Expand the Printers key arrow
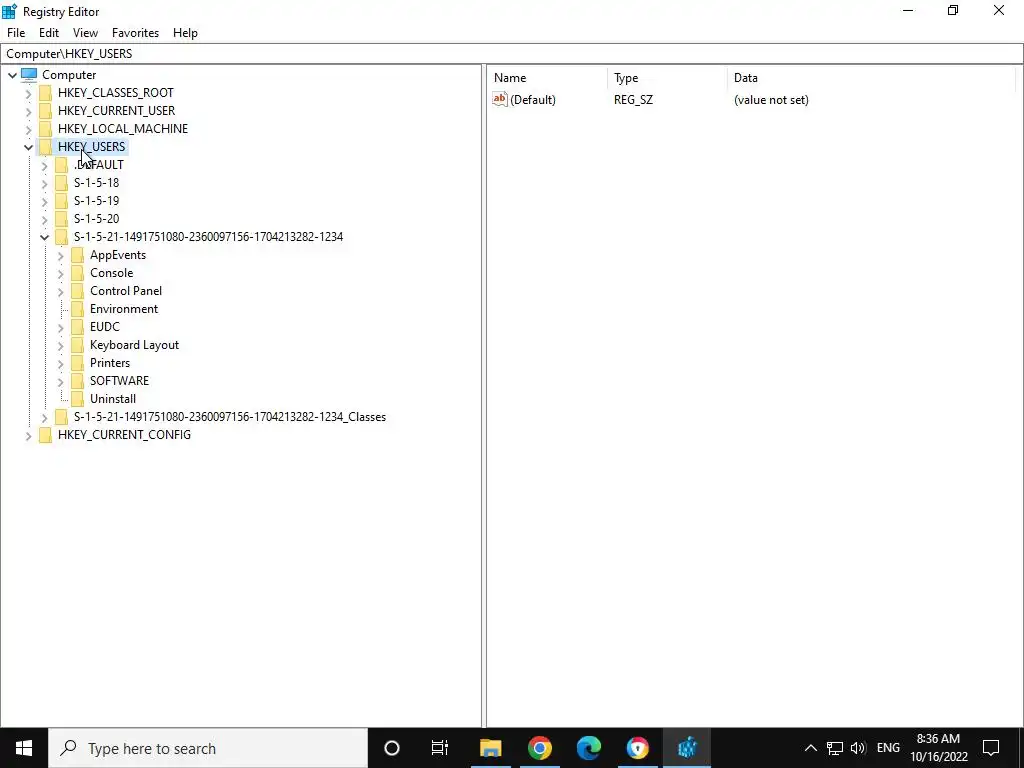 61,363
